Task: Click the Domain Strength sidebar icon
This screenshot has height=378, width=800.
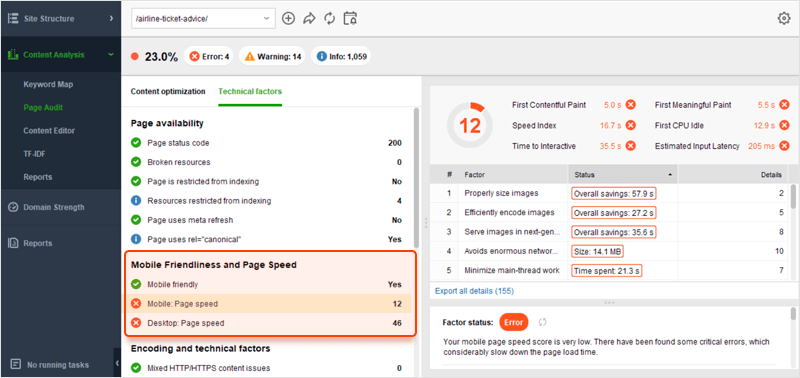Action: pos(14,208)
